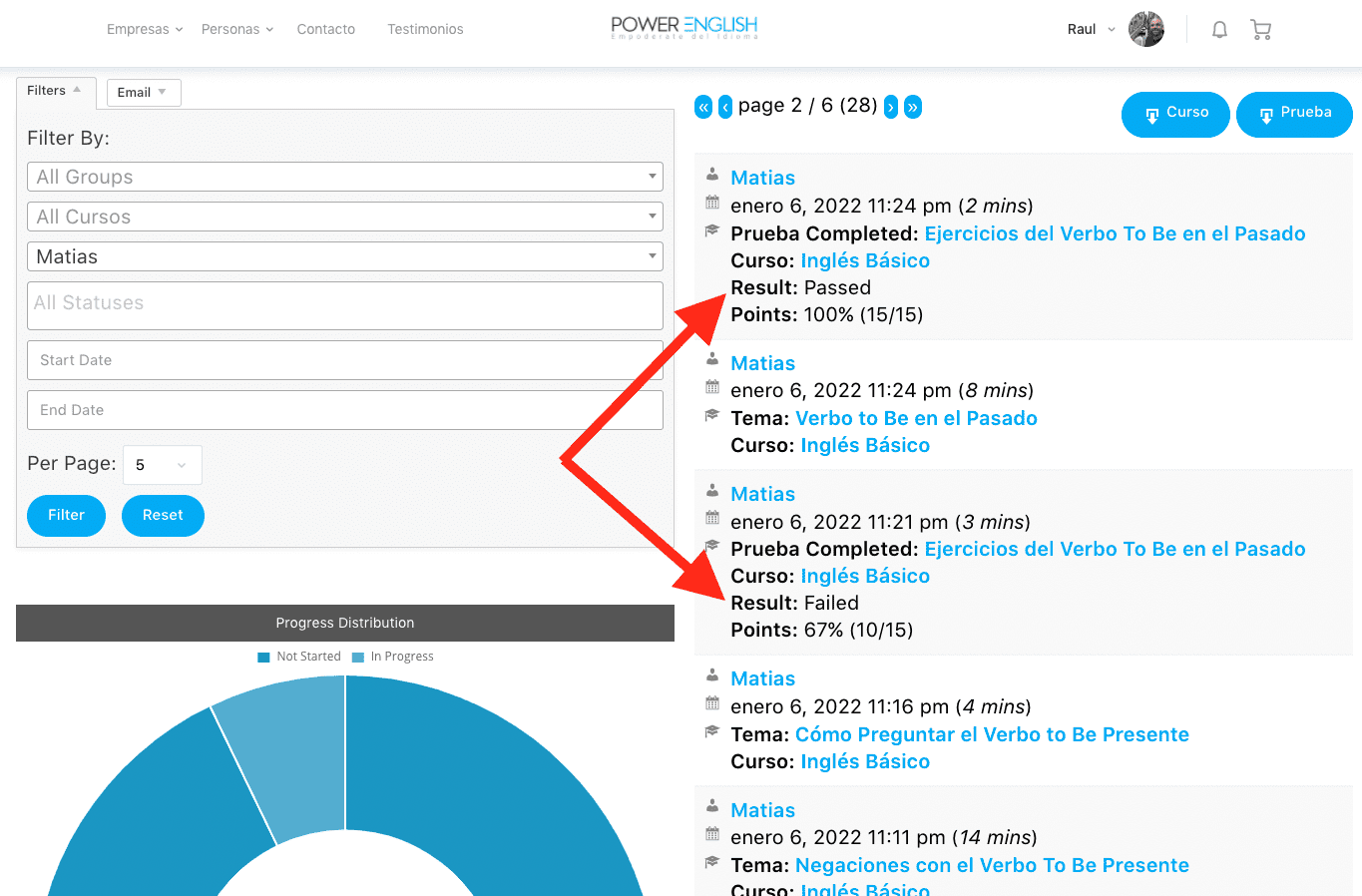Click the Power English logo

(x=684, y=27)
